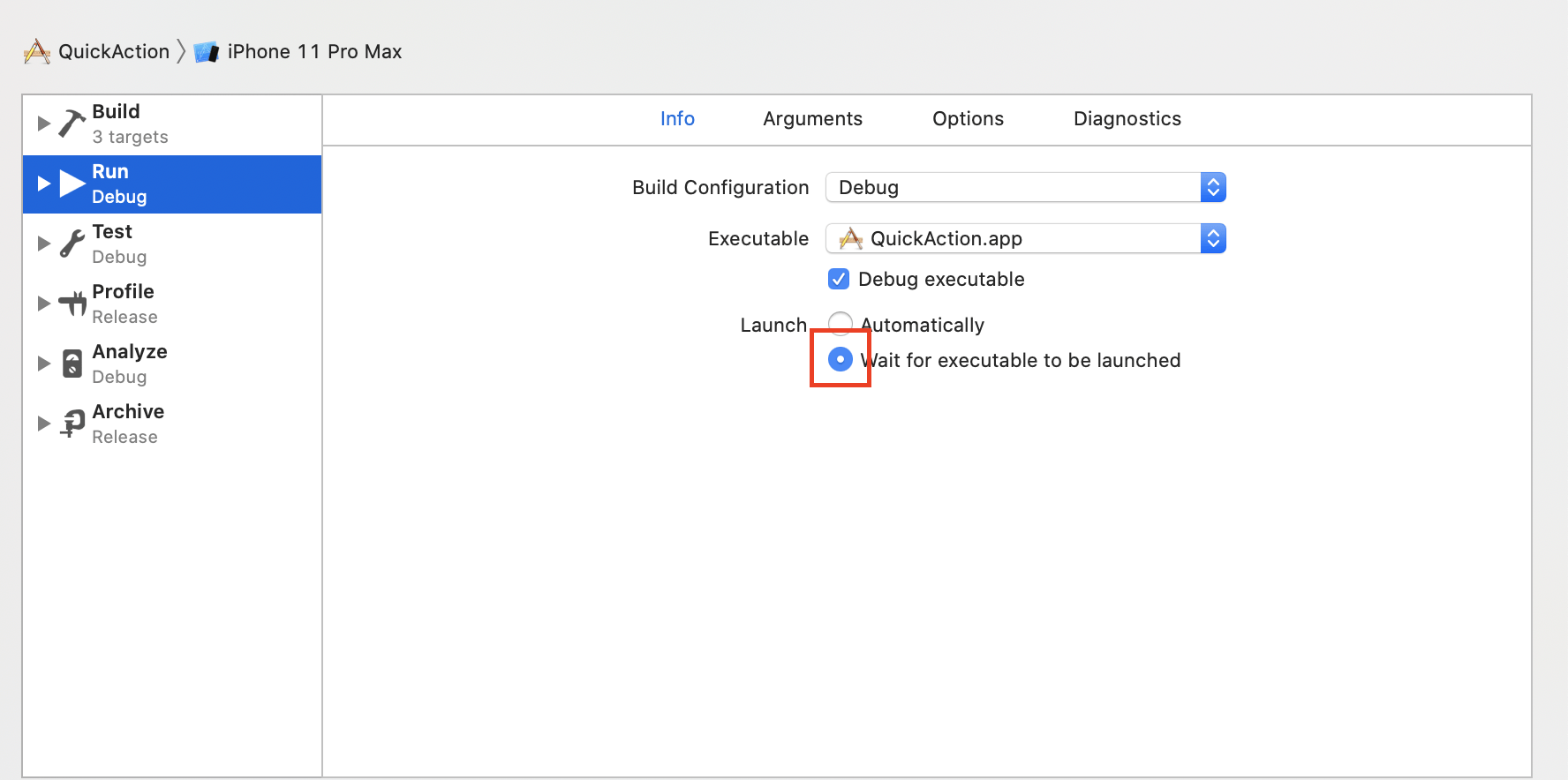Viewport: 1568px width, 780px height.
Task: Click the Run play icon
Action: 72,184
